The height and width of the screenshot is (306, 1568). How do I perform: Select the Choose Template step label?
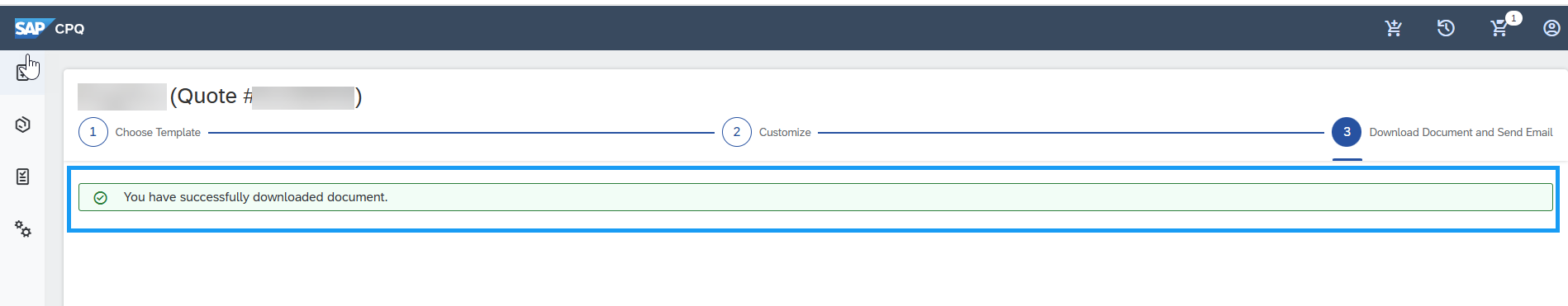(158, 132)
